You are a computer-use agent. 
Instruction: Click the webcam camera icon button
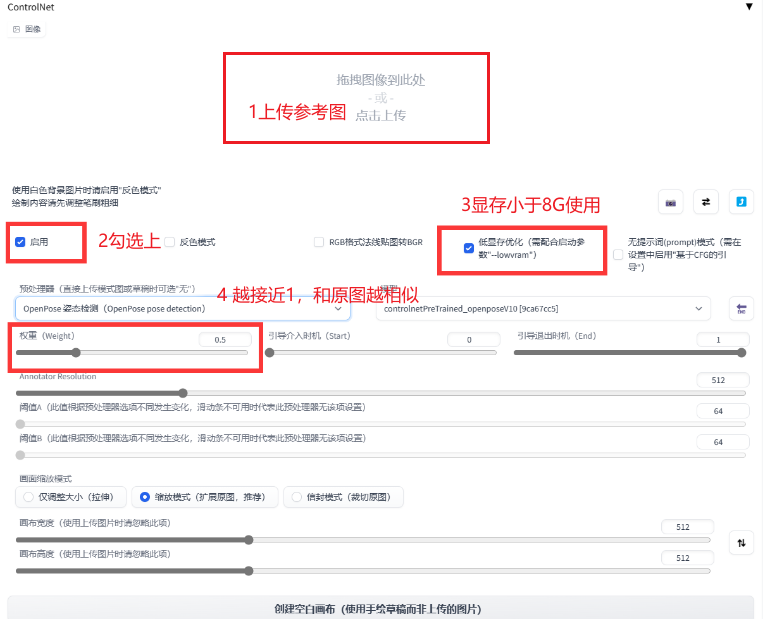(670, 202)
